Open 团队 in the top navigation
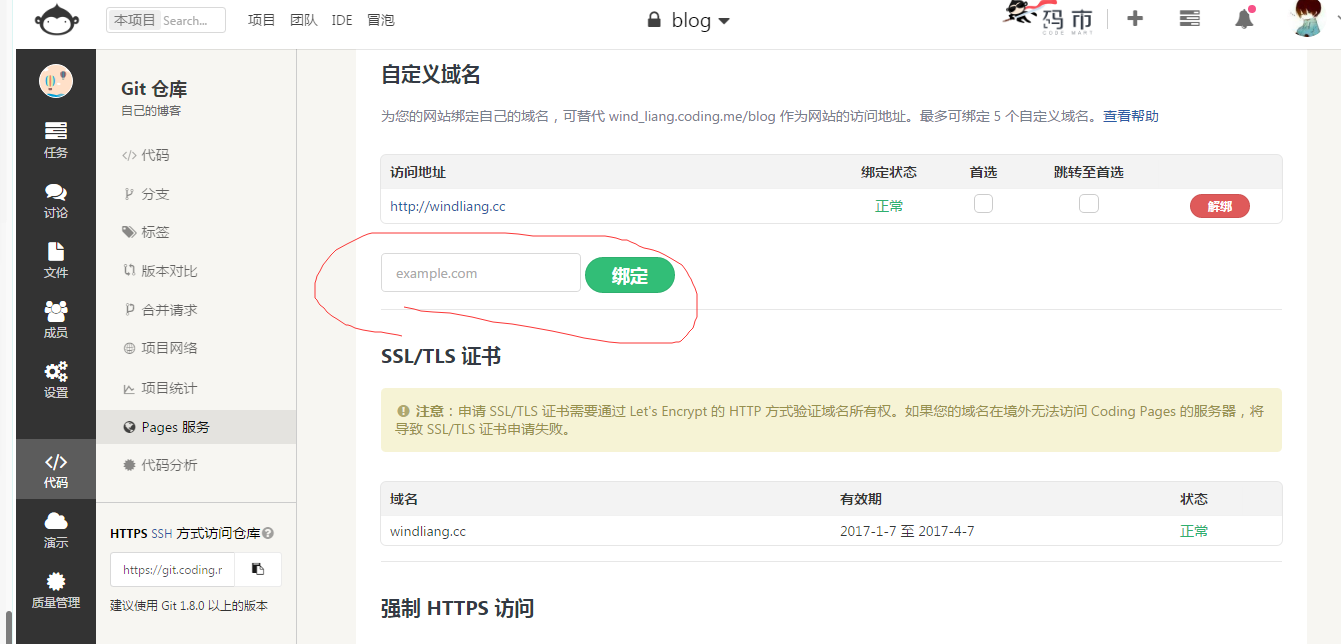 coord(303,20)
